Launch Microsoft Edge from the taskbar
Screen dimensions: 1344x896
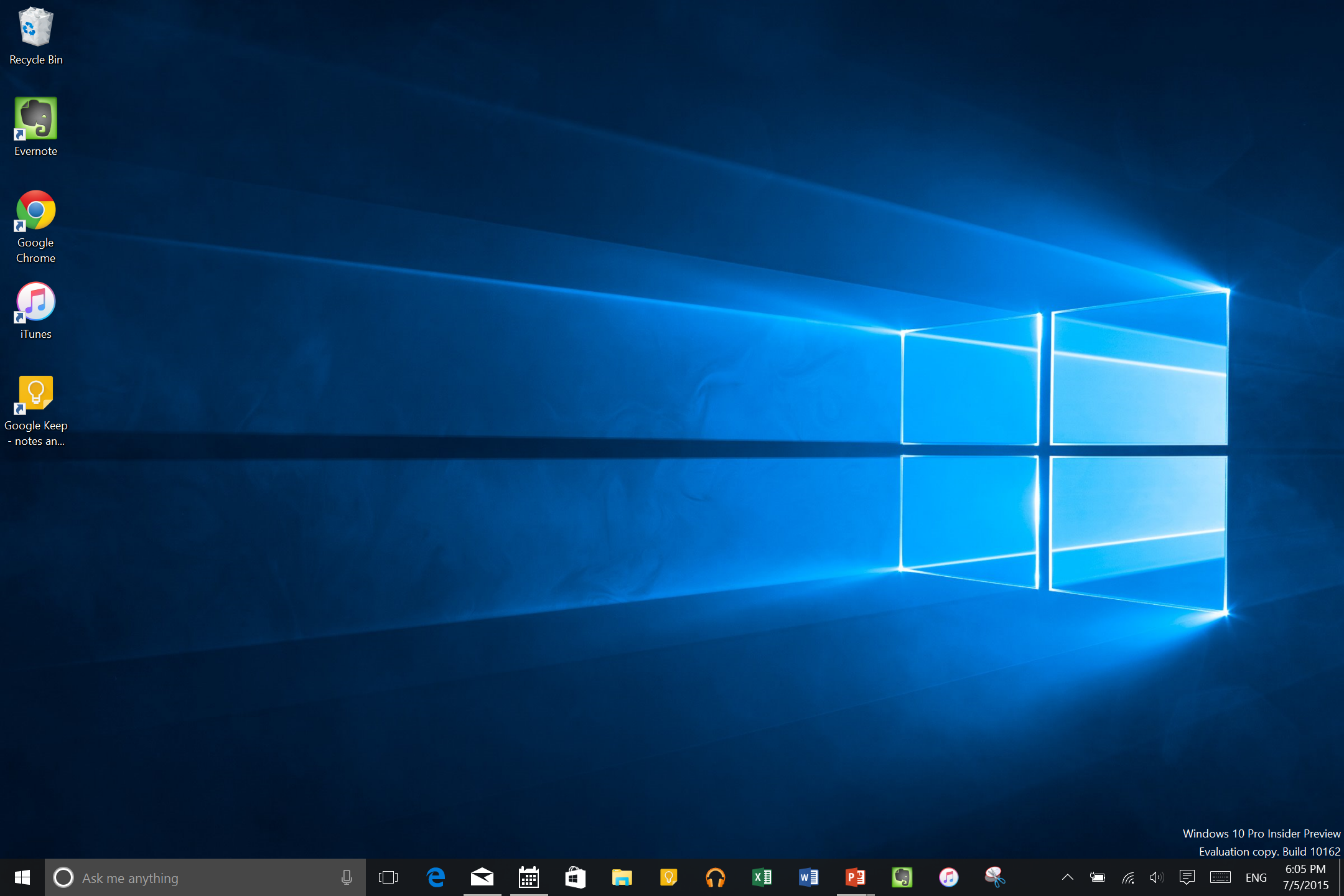[436, 877]
